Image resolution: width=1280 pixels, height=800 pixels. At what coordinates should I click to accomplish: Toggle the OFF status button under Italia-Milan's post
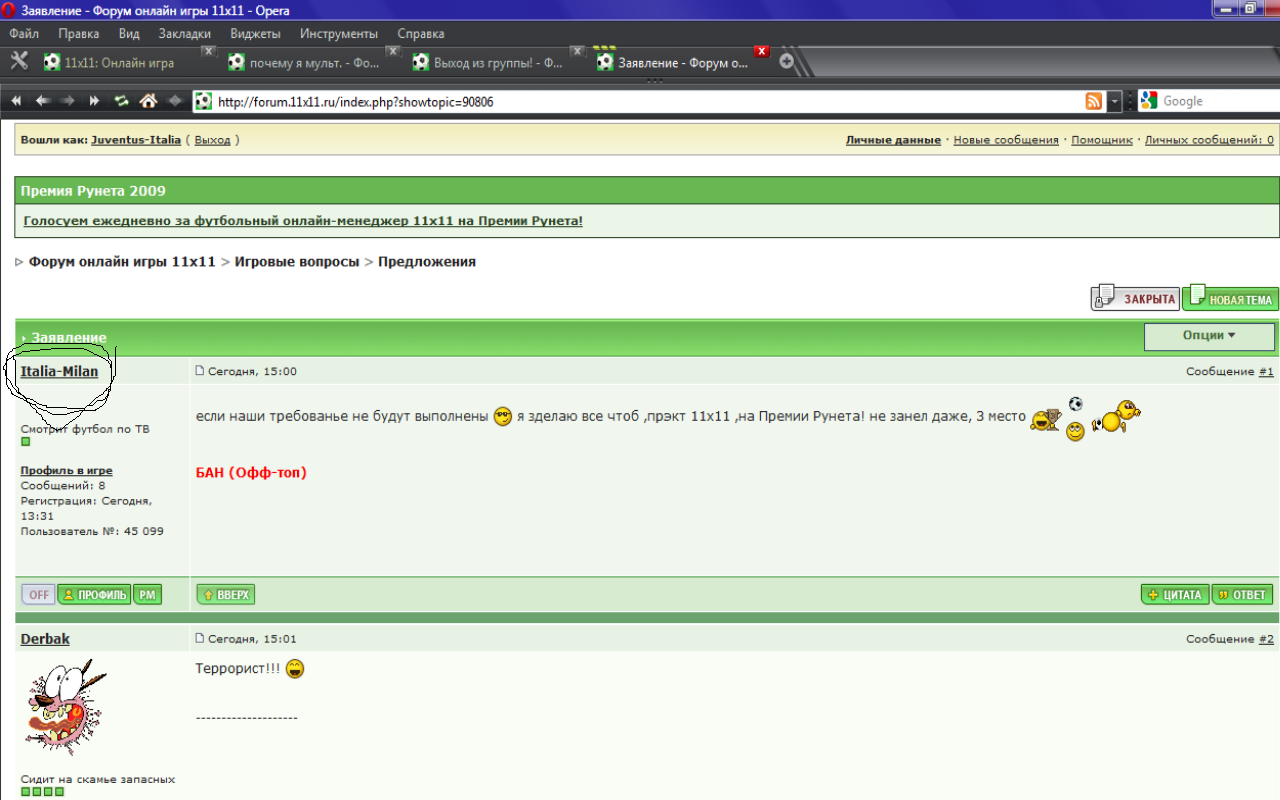38,595
